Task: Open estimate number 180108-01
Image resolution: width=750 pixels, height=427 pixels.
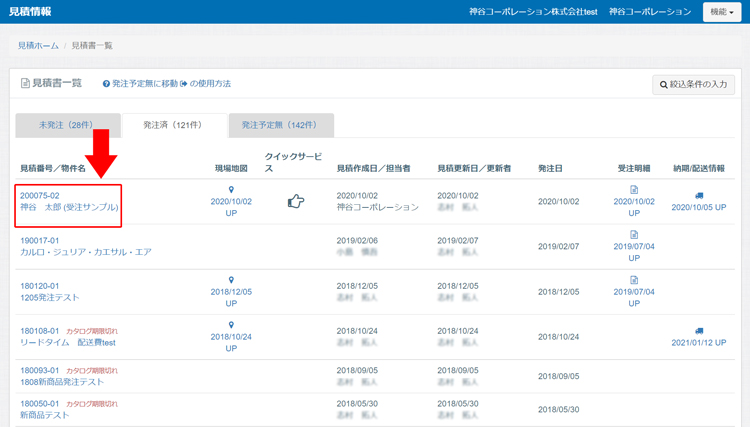Action: [39, 331]
